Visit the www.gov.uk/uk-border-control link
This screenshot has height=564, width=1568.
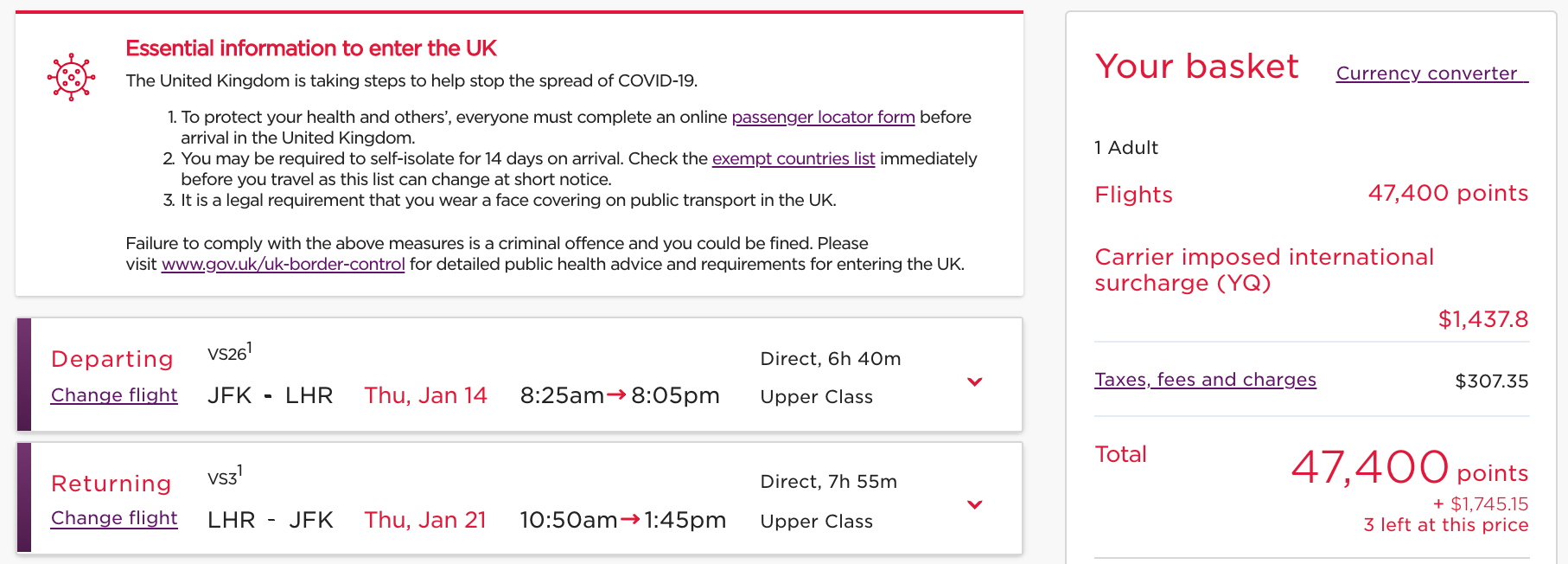[283, 264]
